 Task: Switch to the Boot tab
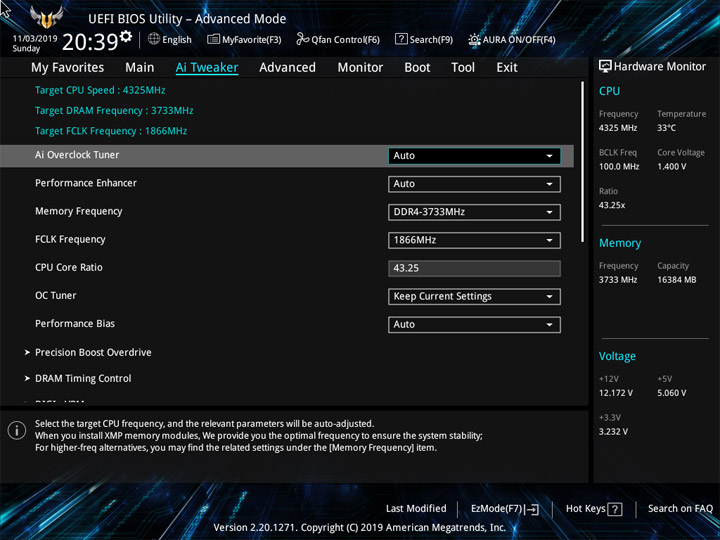click(x=417, y=68)
